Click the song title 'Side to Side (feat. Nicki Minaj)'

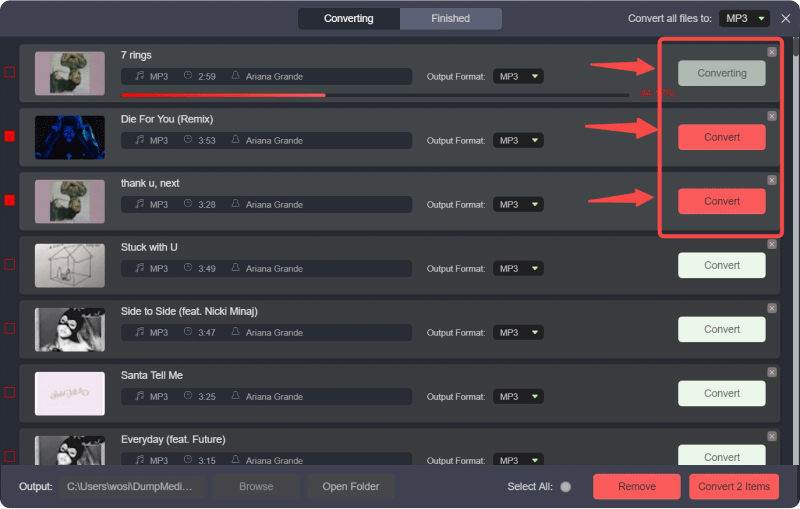tap(189, 311)
